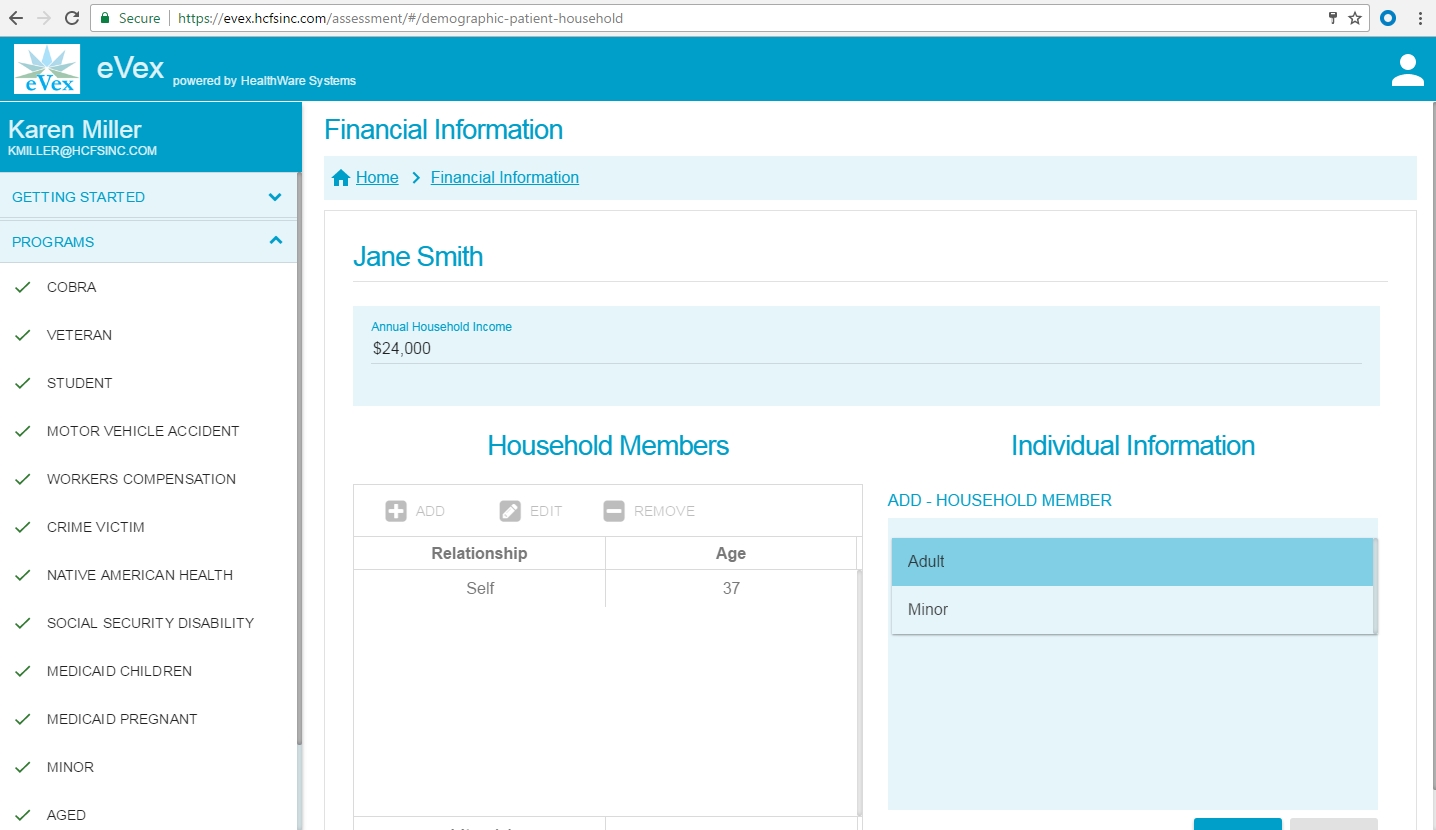Viewport: 1436px width, 830px height.
Task: Open the user profile icon
Action: pyautogui.click(x=1407, y=70)
